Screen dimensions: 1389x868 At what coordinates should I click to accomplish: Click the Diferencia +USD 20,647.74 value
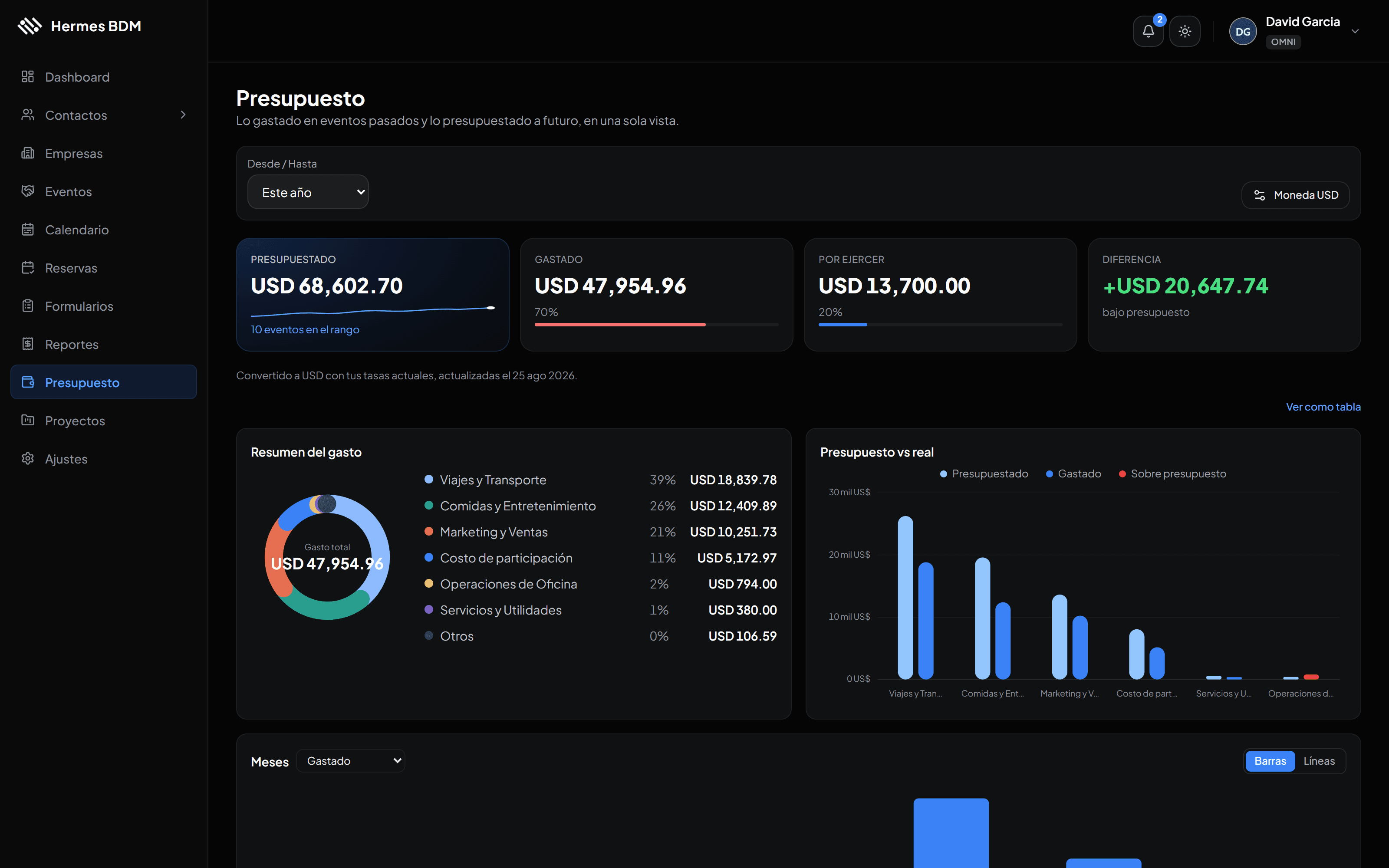[1185, 286]
